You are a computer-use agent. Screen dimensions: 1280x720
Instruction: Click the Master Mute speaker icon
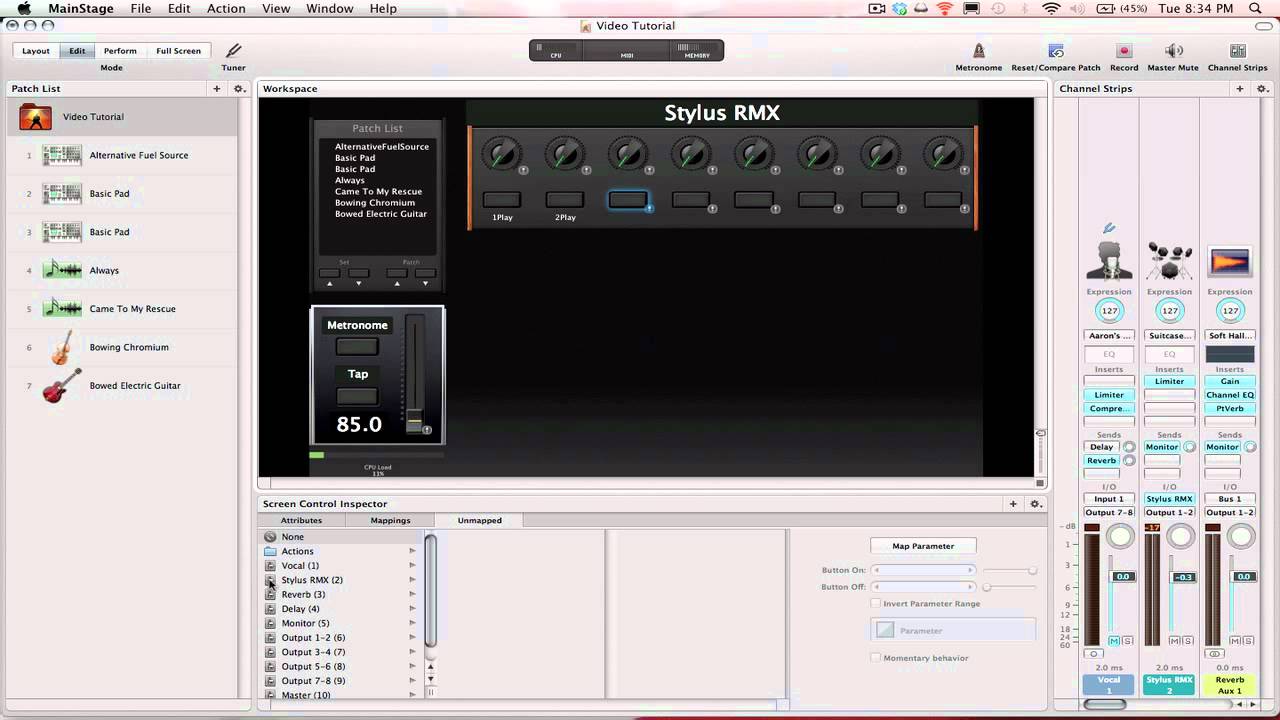1174,50
